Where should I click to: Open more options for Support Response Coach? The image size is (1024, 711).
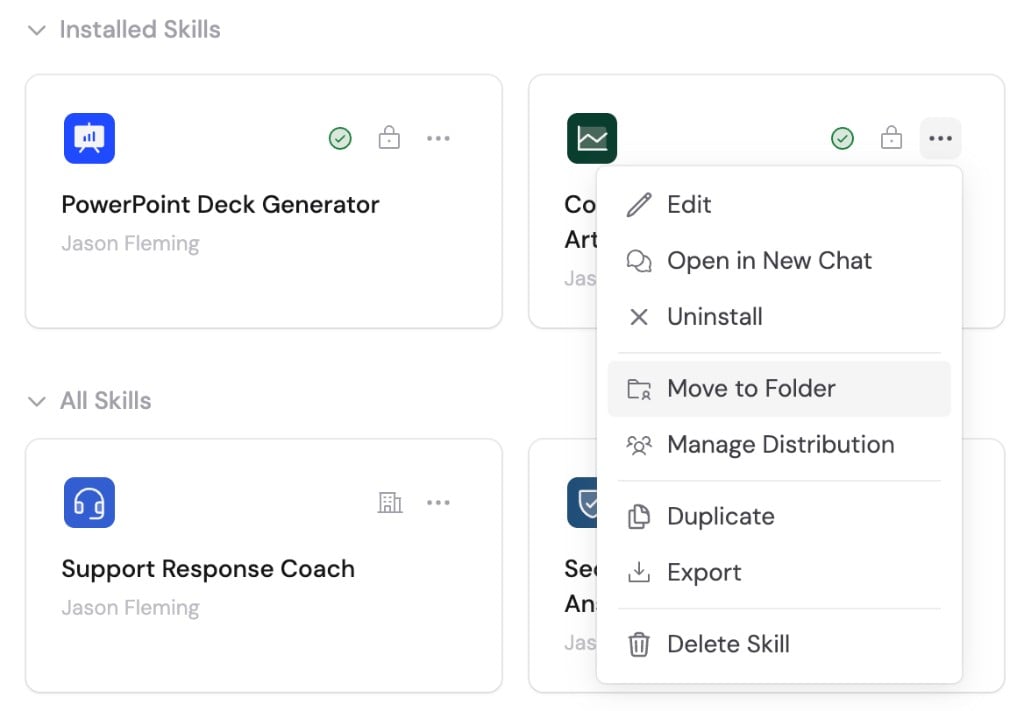click(438, 502)
